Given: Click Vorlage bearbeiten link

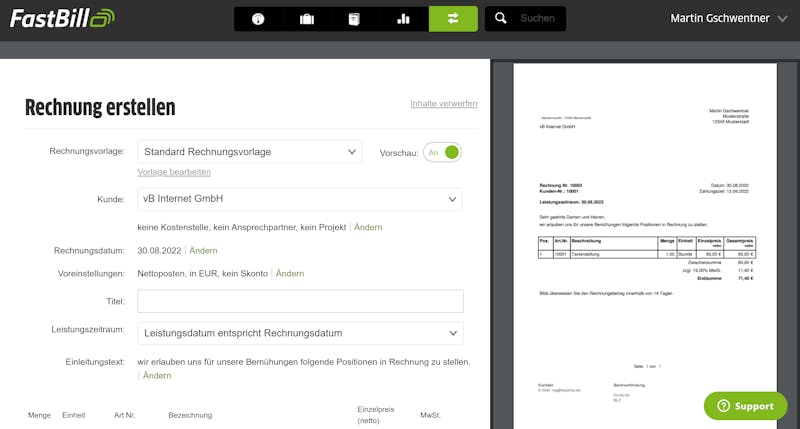Looking at the screenshot, I should point(174,172).
